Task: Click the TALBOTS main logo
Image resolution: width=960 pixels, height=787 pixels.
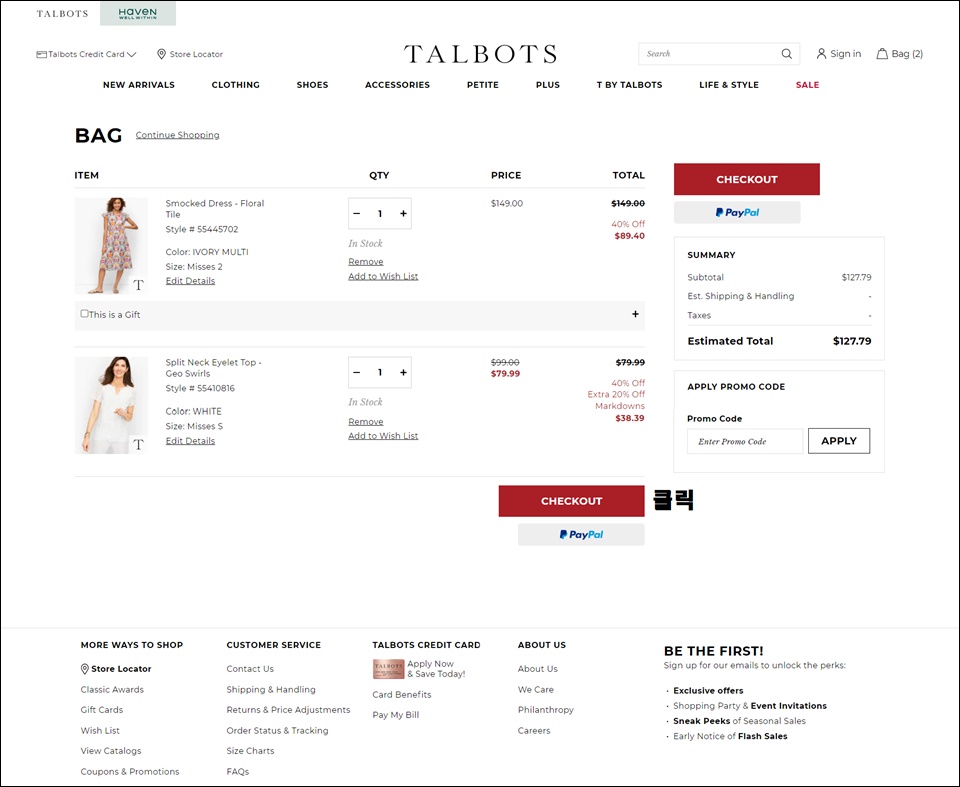Action: 481,54
